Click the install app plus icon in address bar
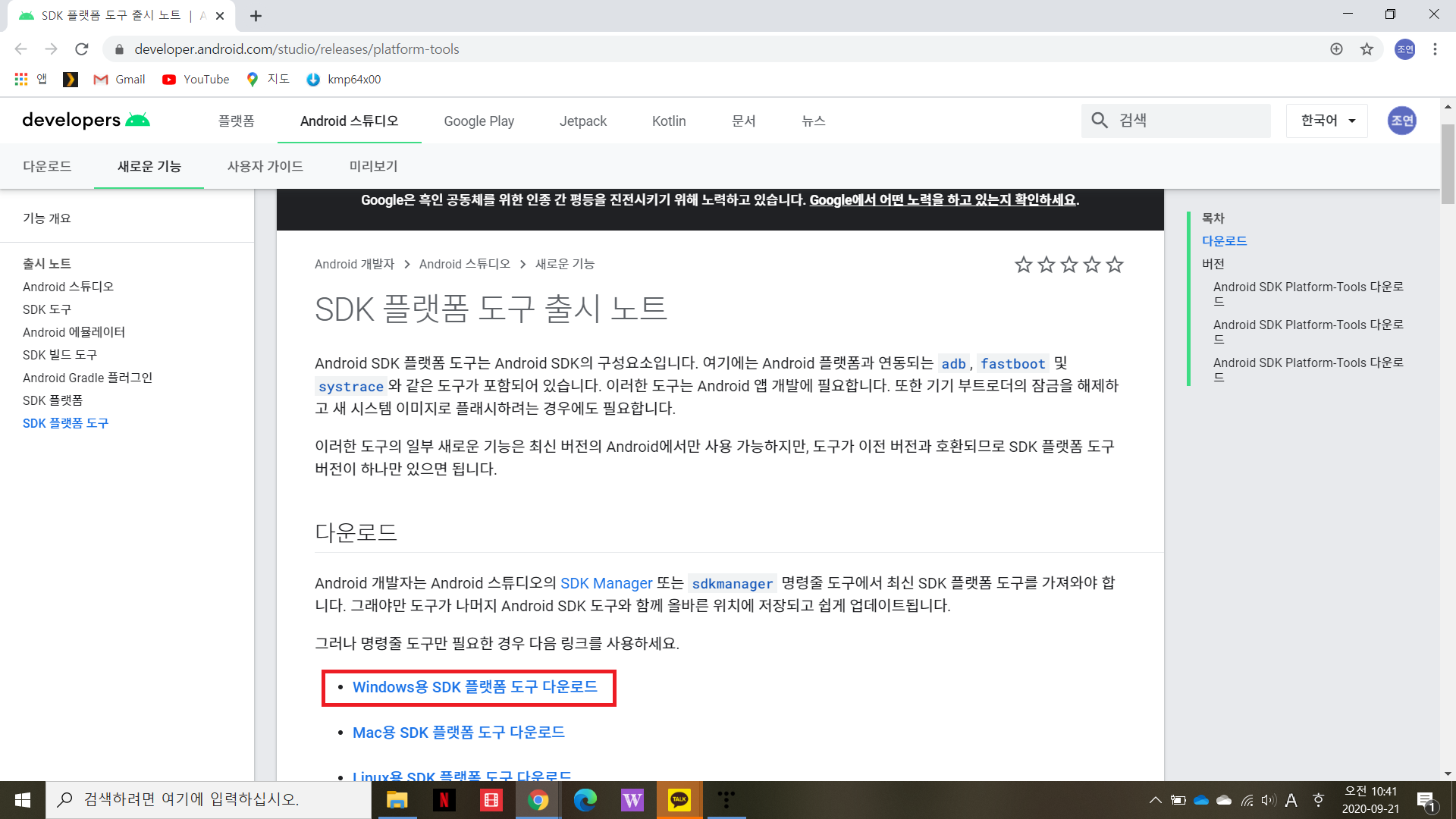Screen dimensions: 1456x819 click(1336, 49)
